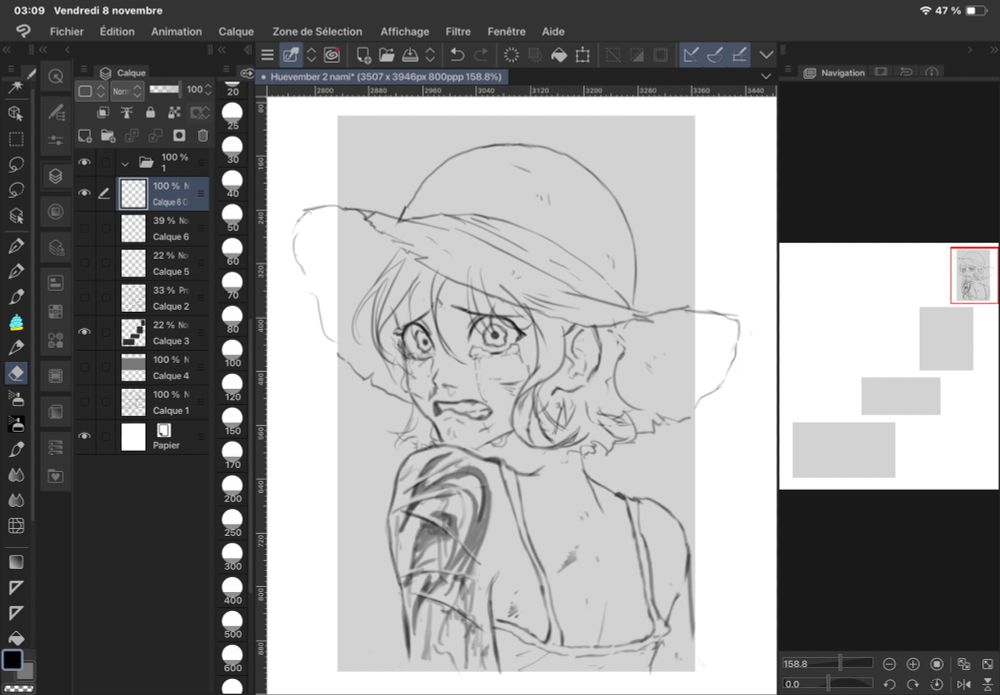Screen dimensions: 1000x695
Task: Create a new canvas with the new-file icon
Action: tap(364, 55)
